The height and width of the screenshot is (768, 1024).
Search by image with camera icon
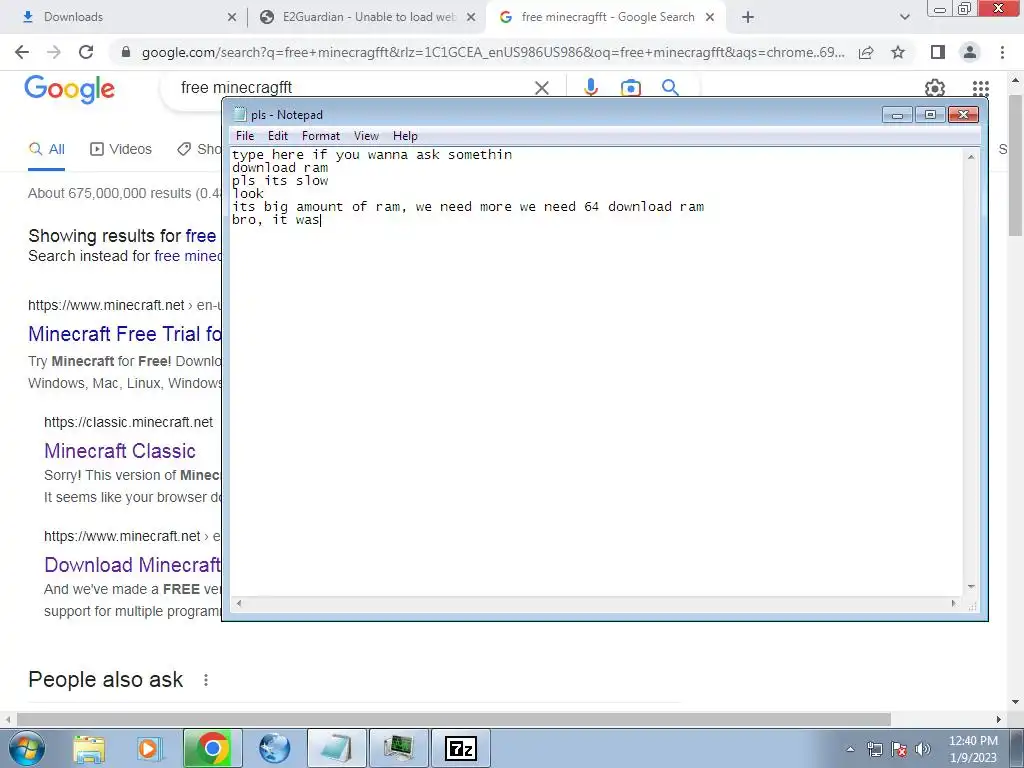point(630,88)
